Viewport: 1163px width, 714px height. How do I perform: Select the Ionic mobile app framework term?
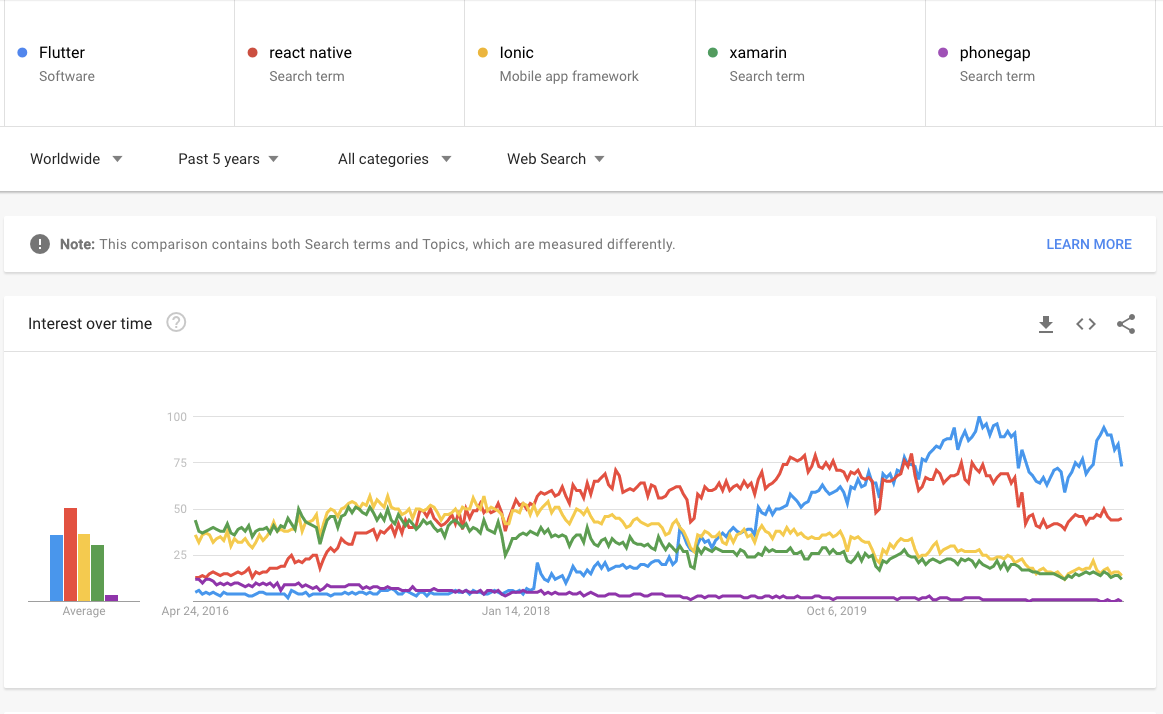[x=579, y=63]
